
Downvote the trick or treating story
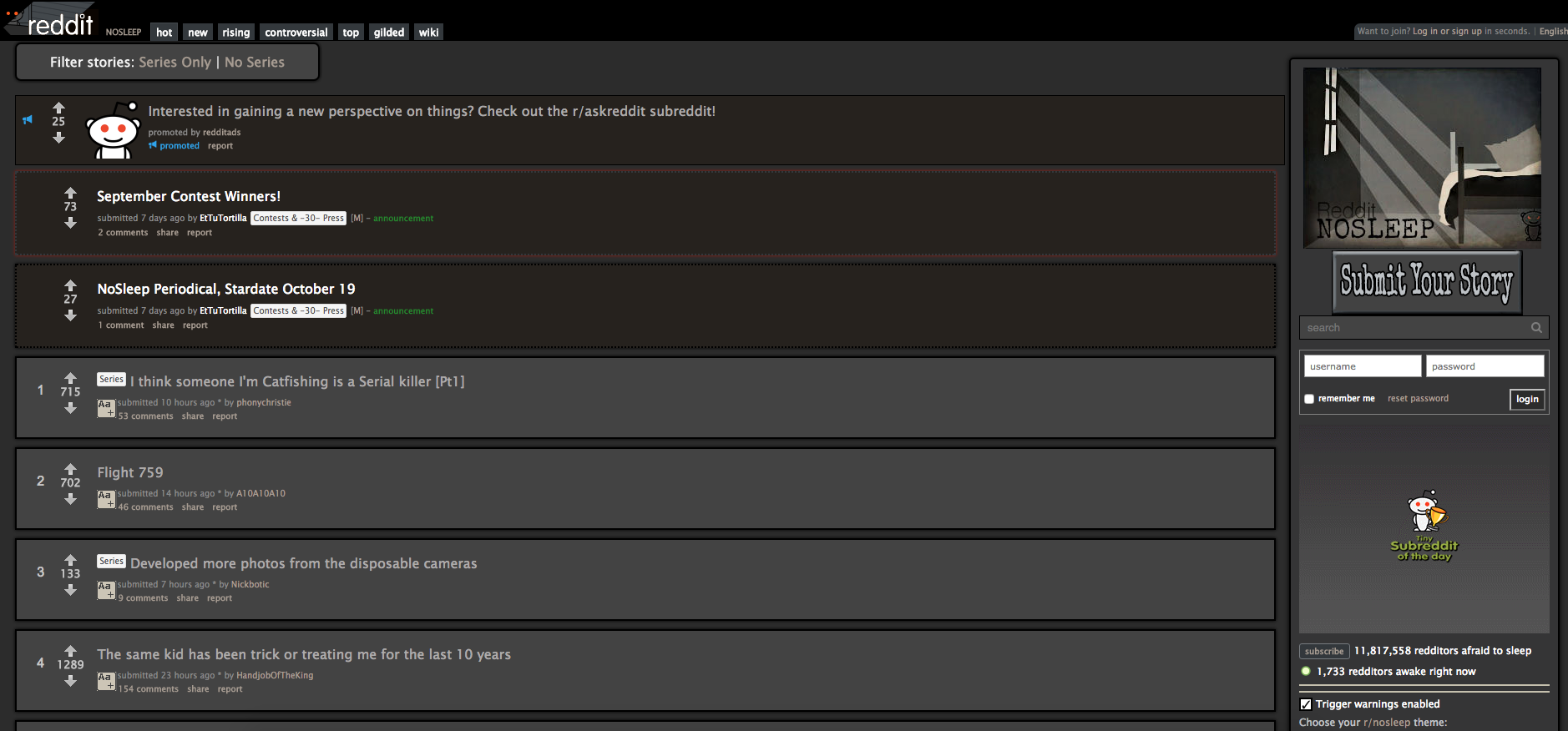click(70, 681)
